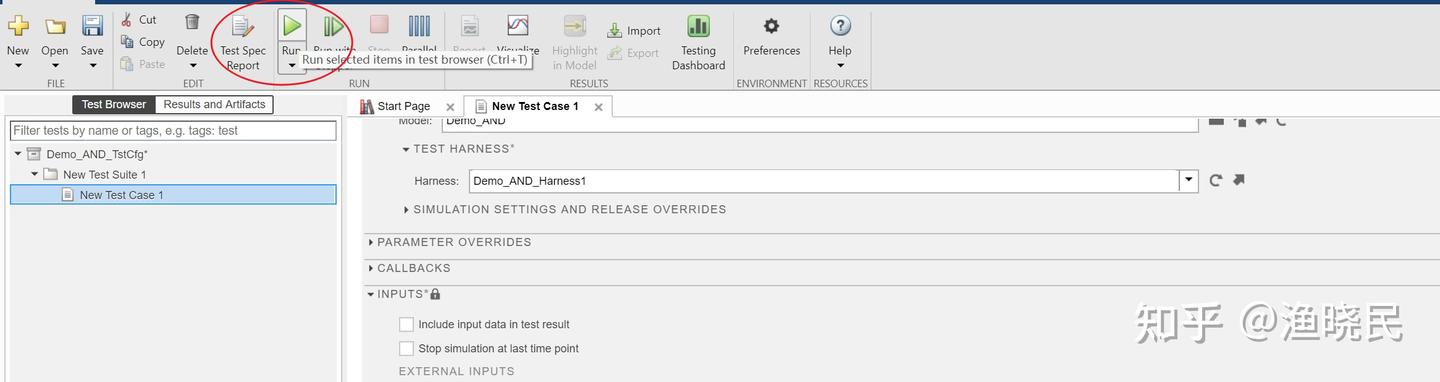Open the Harness dropdown list
1440x382 pixels.
pos(1189,181)
